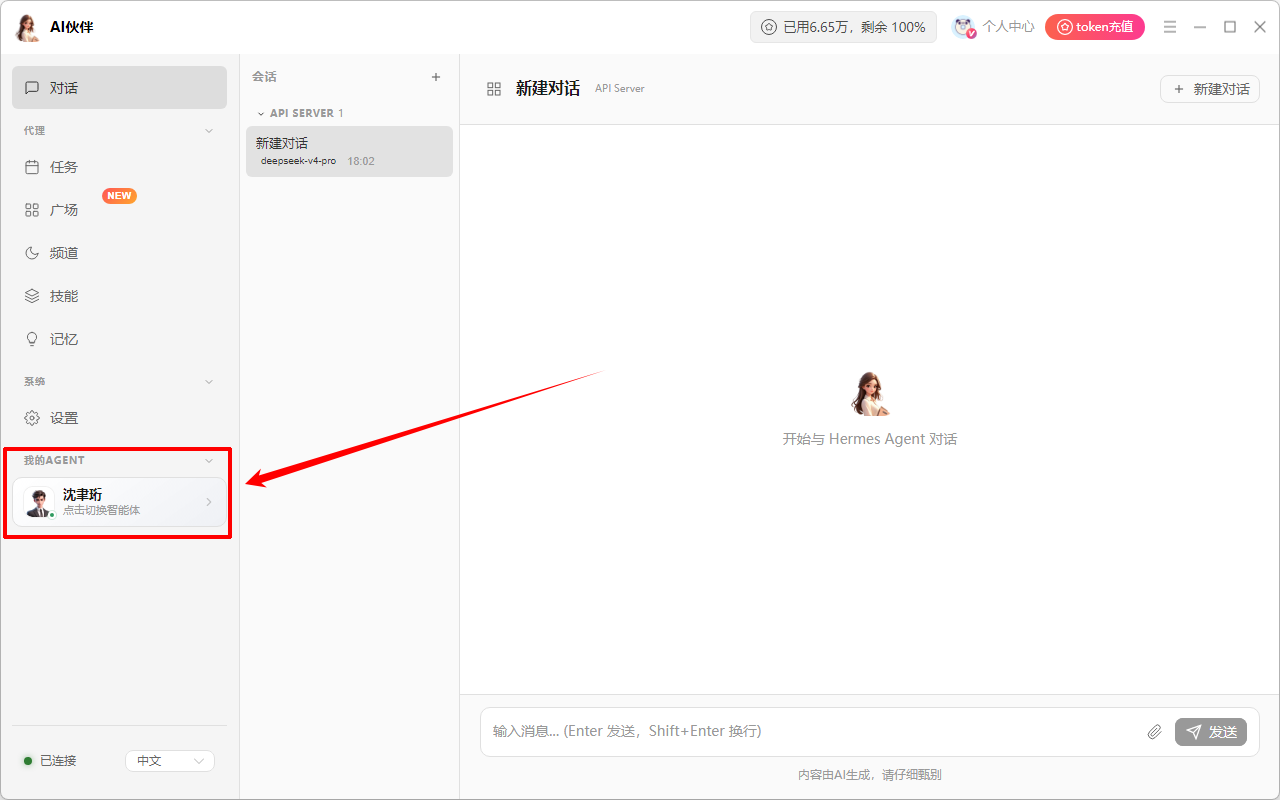
Task: Open the 频道 channels page
Action: tap(119, 253)
